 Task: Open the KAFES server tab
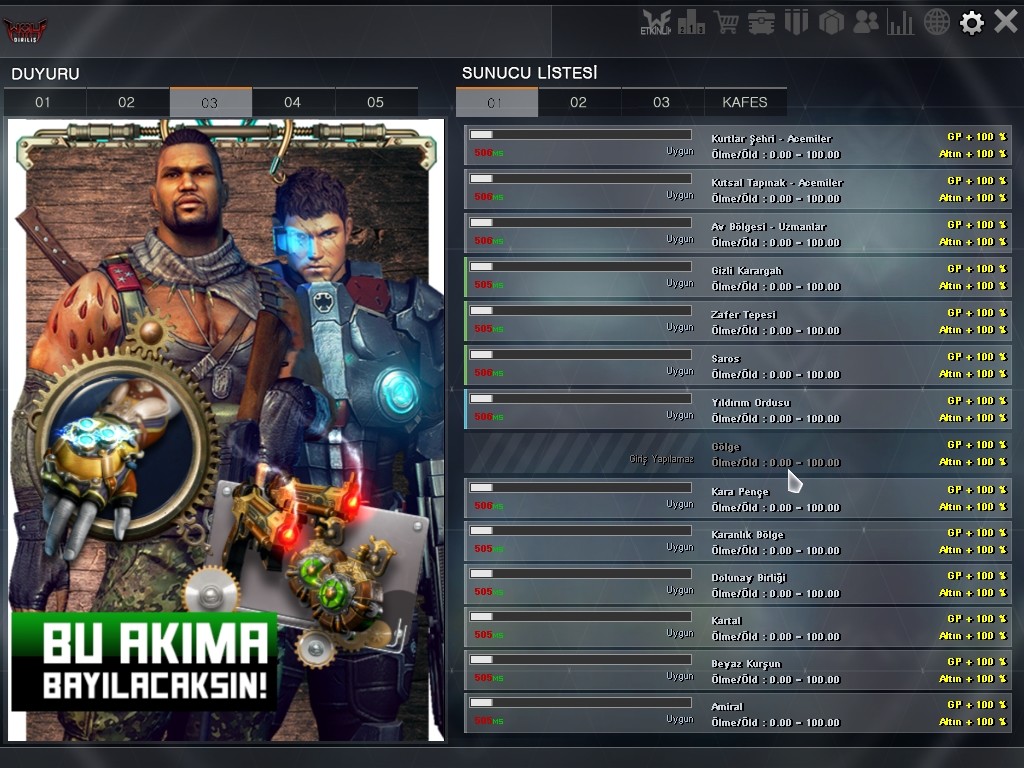pos(745,102)
